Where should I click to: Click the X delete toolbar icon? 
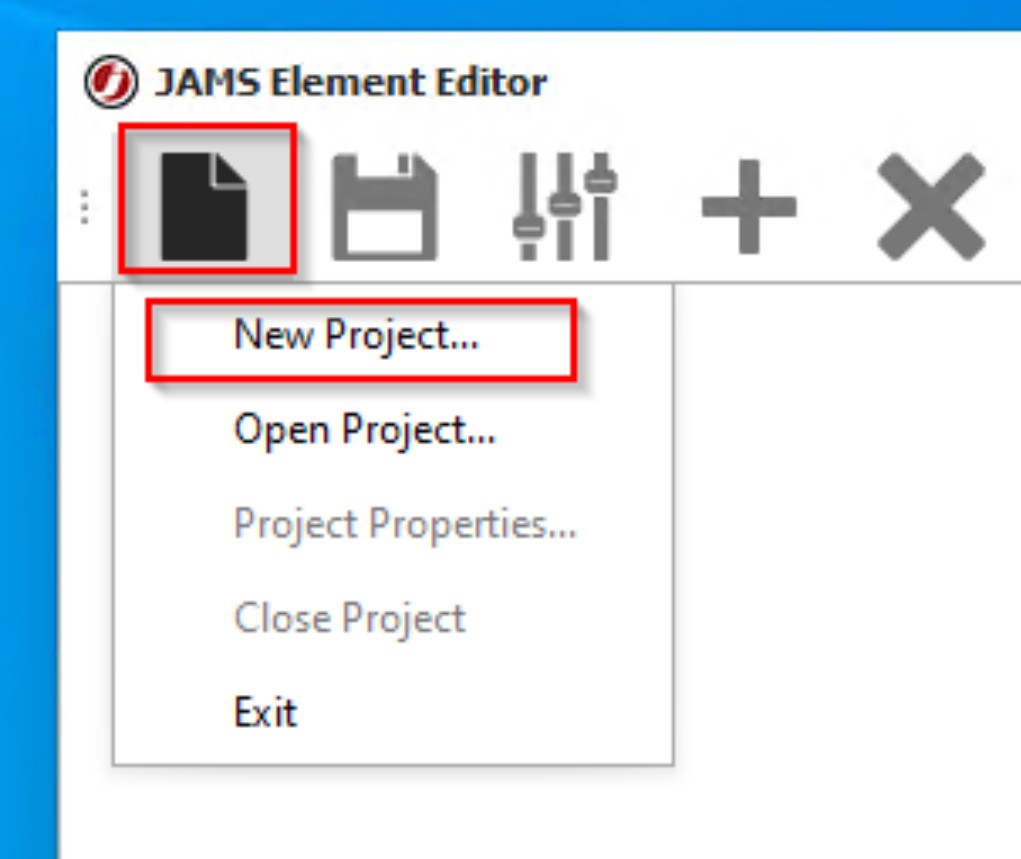tap(931, 207)
